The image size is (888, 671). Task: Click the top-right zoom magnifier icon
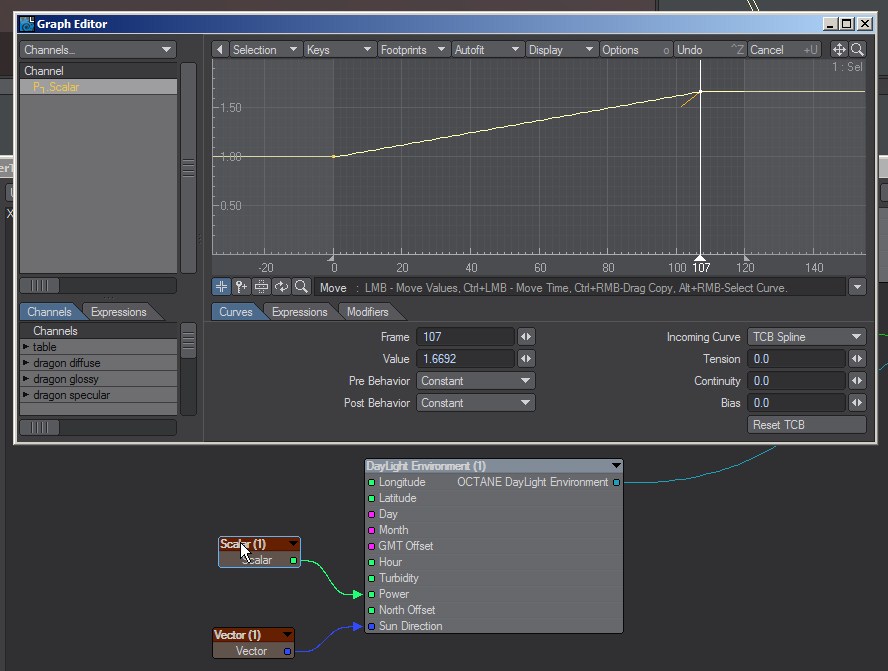(x=857, y=50)
